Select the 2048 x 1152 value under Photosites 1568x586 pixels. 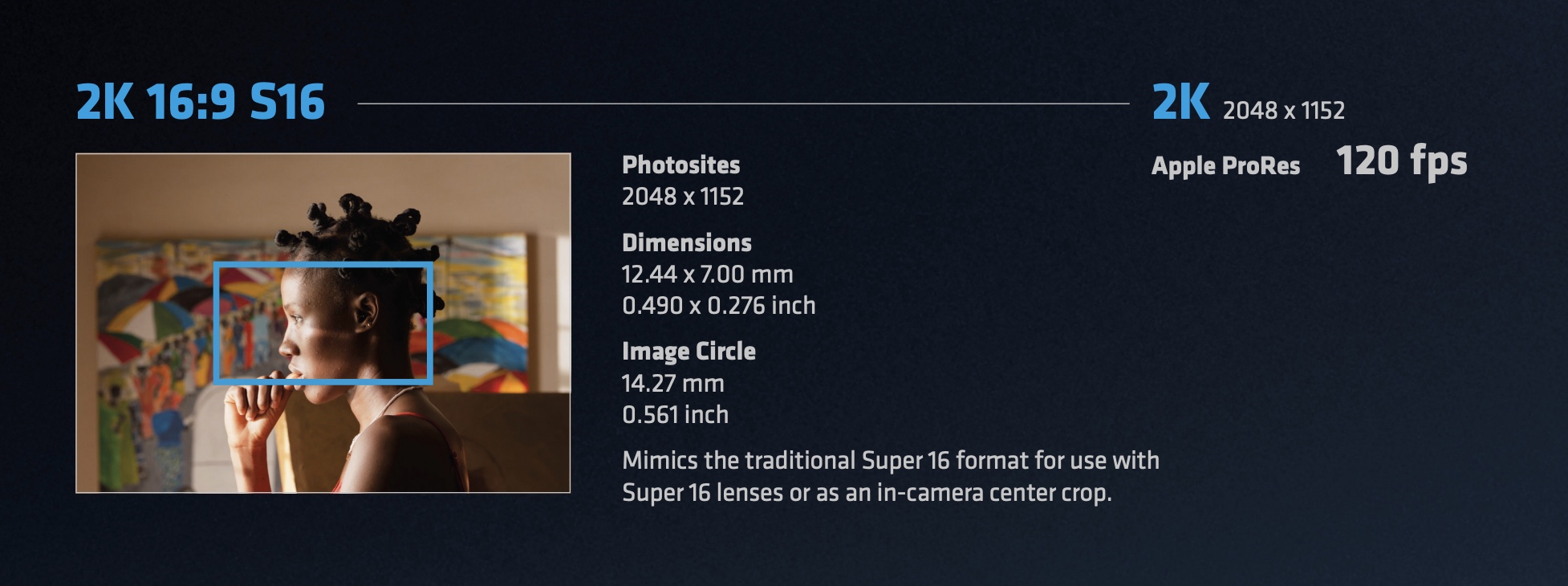[x=682, y=197]
